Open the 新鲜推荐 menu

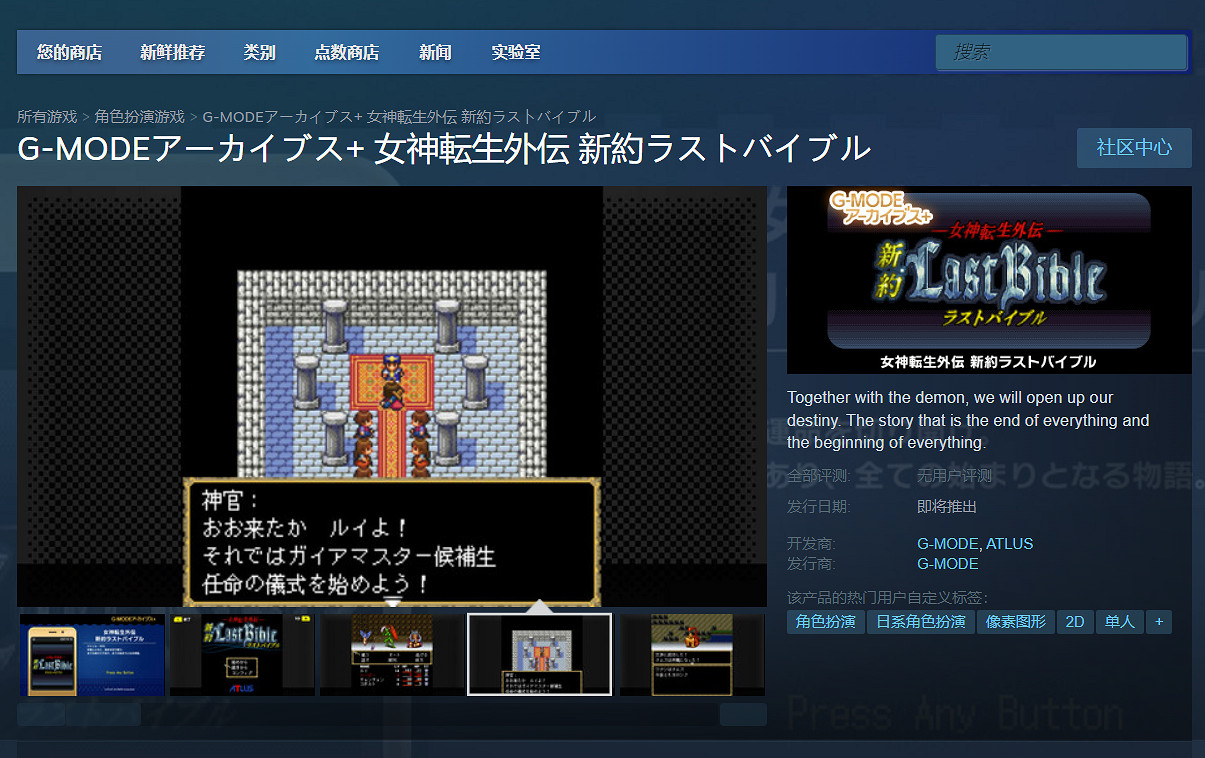coord(172,52)
